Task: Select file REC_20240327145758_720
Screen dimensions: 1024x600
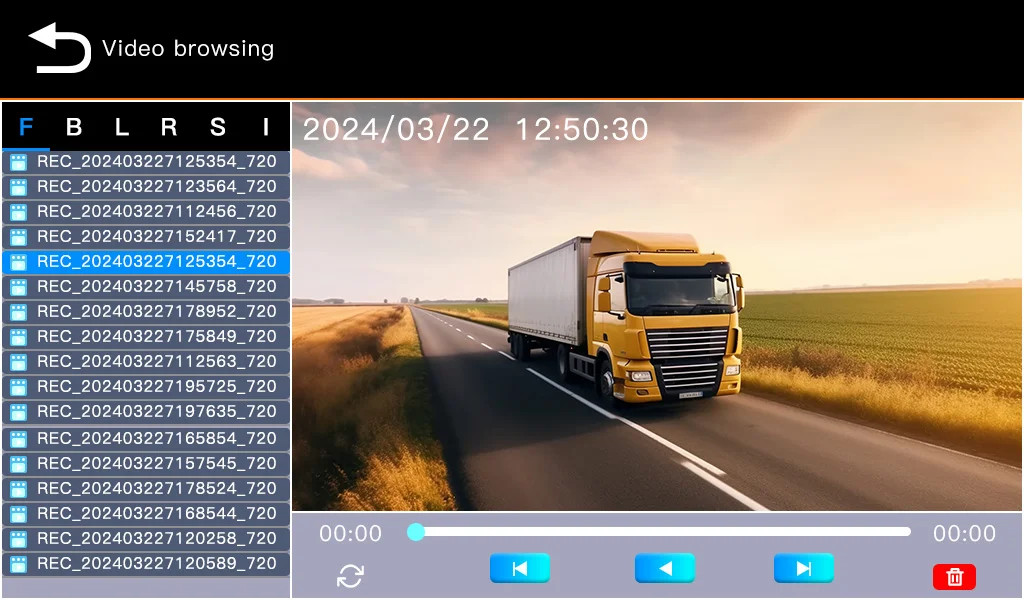Action: 146,287
